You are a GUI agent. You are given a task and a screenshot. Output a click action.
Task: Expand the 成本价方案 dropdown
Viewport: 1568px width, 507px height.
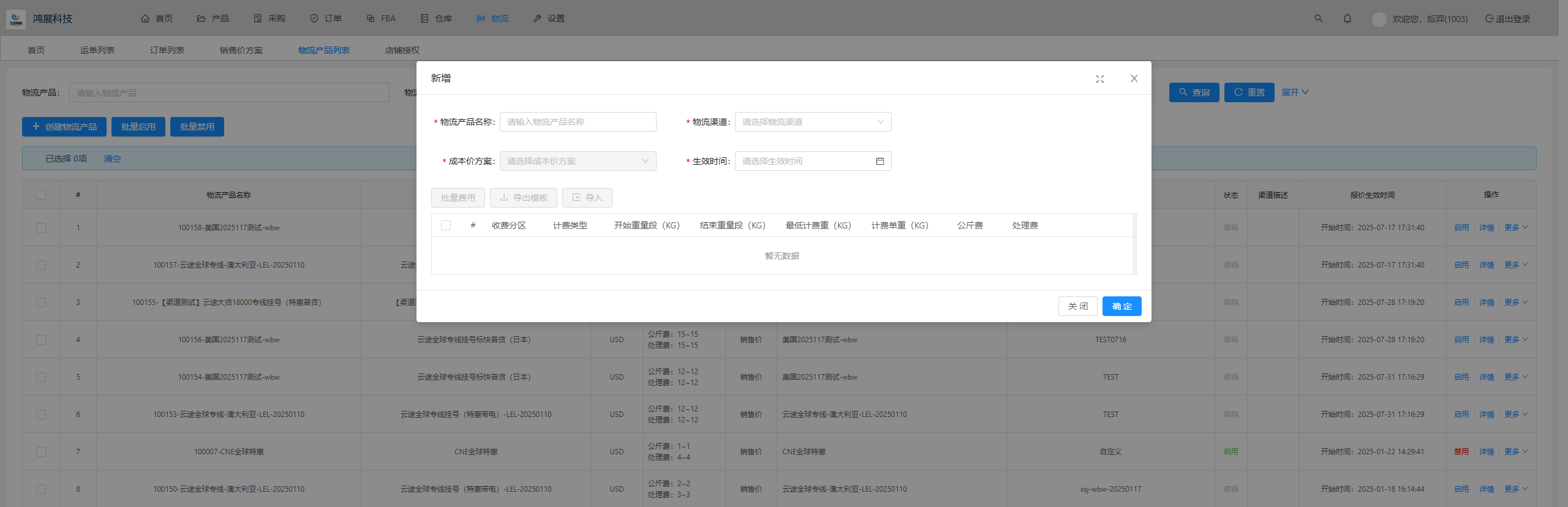coord(577,161)
